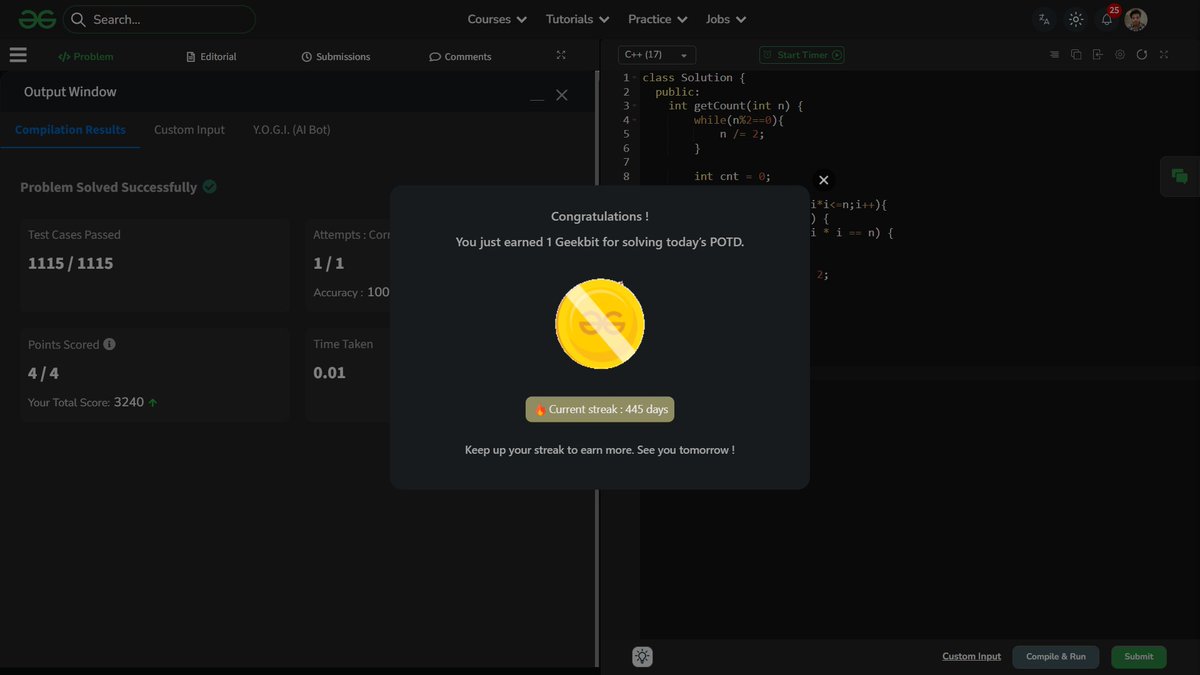This screenshot has width=1200, height=675.
Task: Click the total score 3240 value
Action: pyautogui.click(x=129, y=402)
